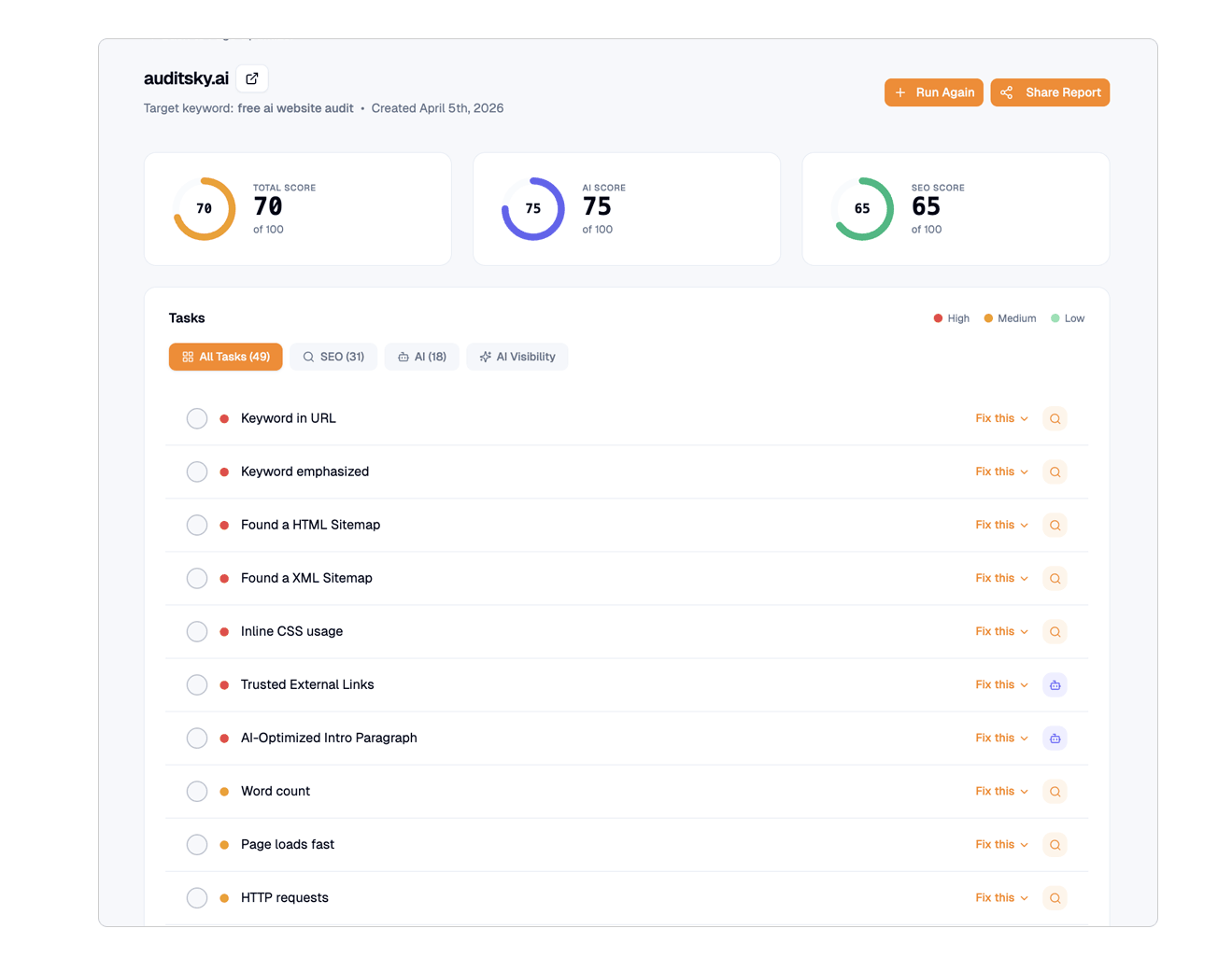This screenshot has height=957, width=1232.
Task: Mark the Found a XML Sitemap task complete
Action: pos(197,578)
